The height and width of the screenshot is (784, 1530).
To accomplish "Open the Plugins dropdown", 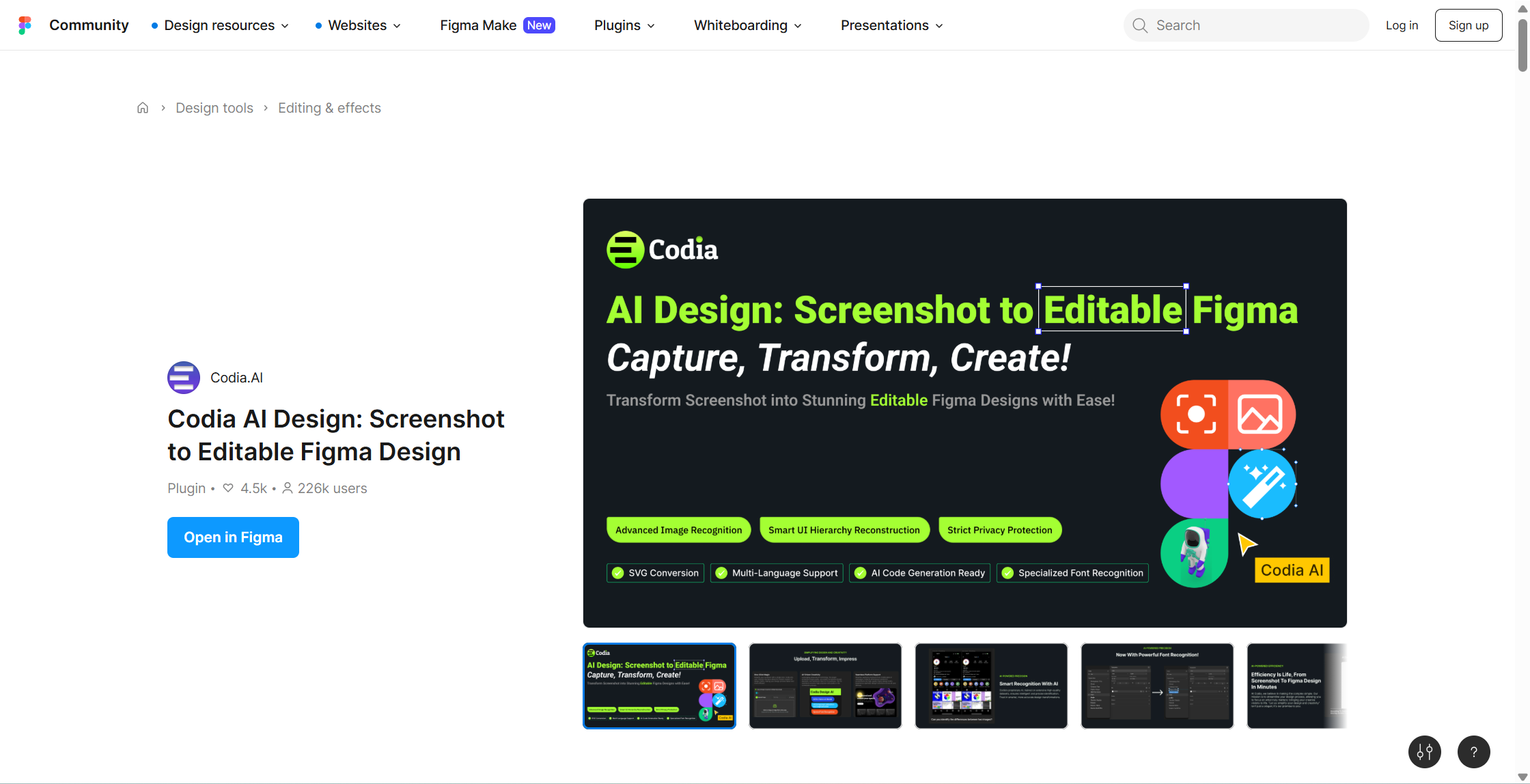I will tap(624, 25).
